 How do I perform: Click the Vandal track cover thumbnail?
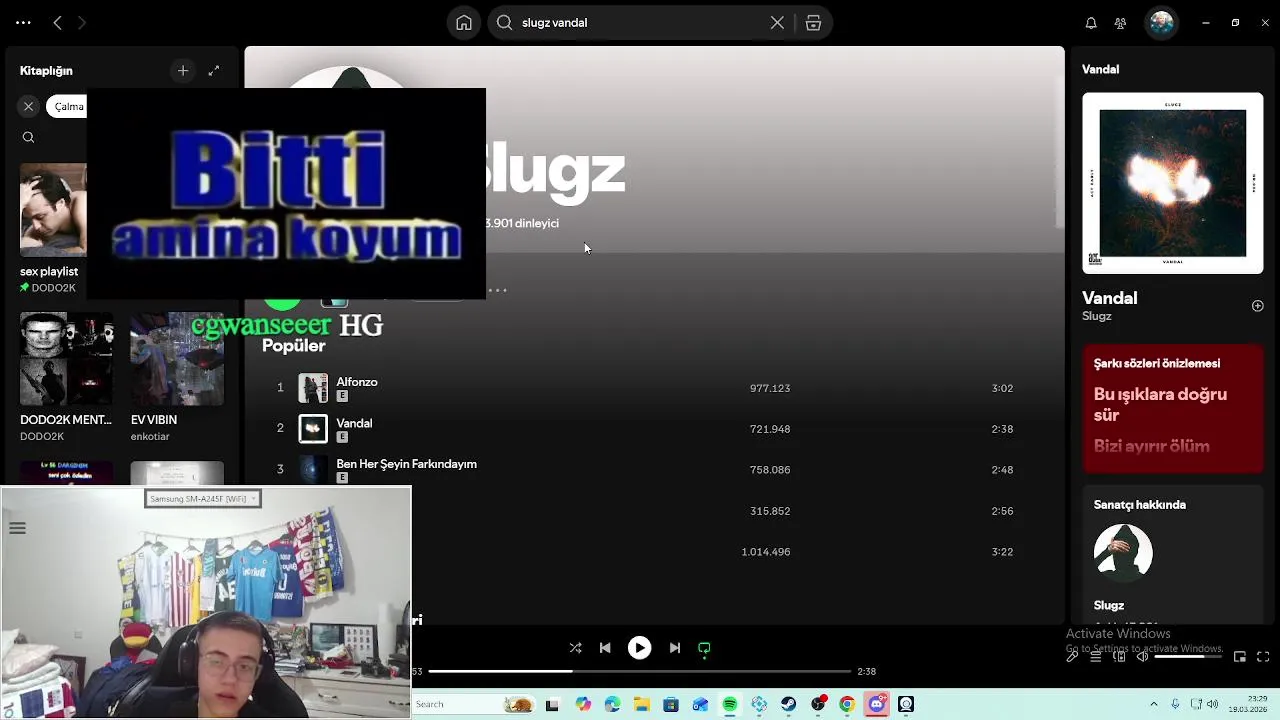pyautogui.click(x=313, y=429)
